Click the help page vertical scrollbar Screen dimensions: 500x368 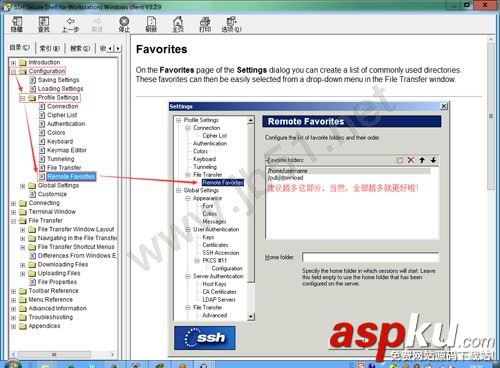(x=491, y=117)
